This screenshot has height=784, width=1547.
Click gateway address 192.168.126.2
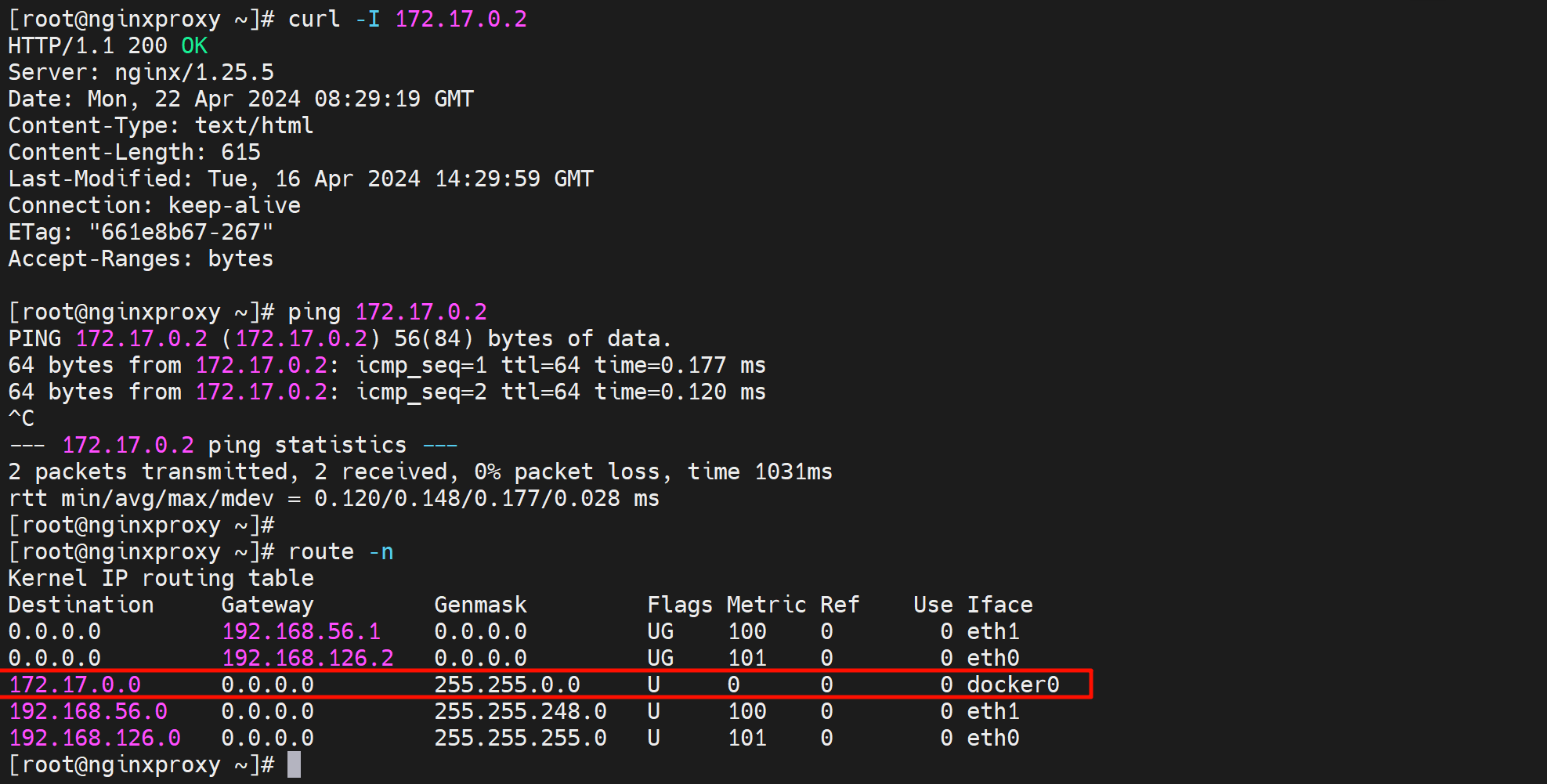tap(308, 658)
